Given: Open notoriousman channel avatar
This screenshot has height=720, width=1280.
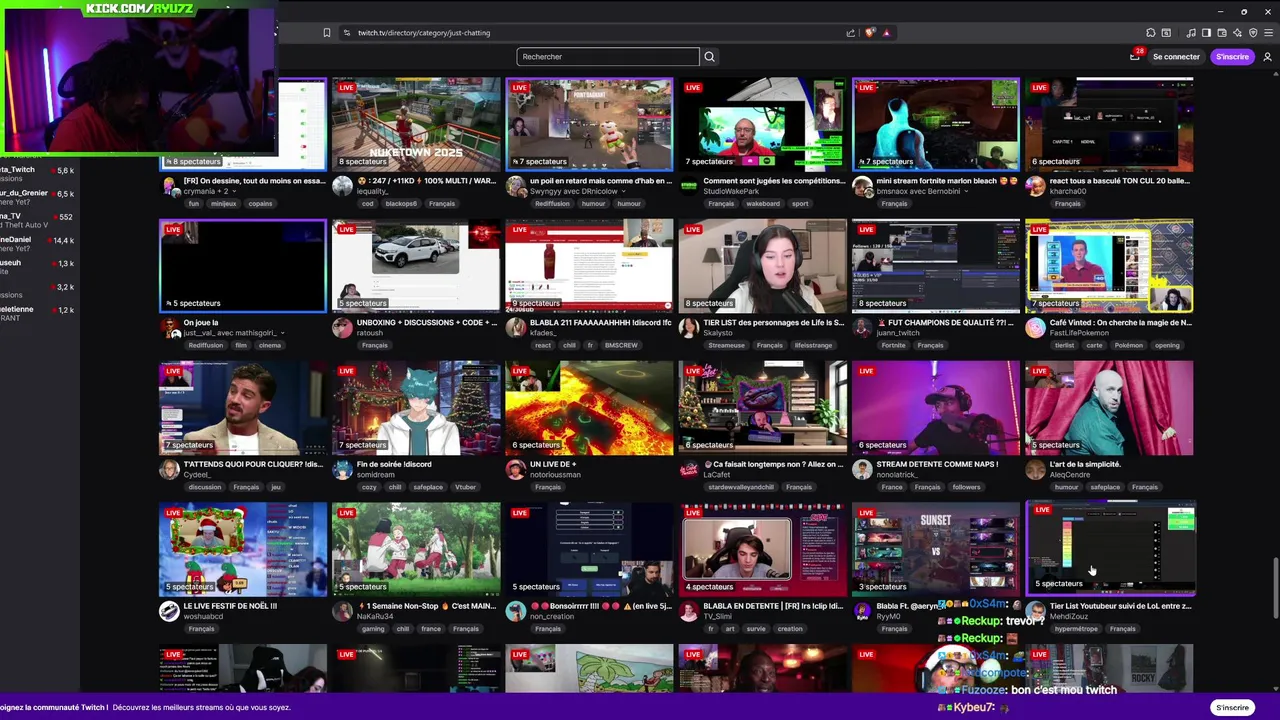Looking at the screenshot, I should click(x=516, y=469).
